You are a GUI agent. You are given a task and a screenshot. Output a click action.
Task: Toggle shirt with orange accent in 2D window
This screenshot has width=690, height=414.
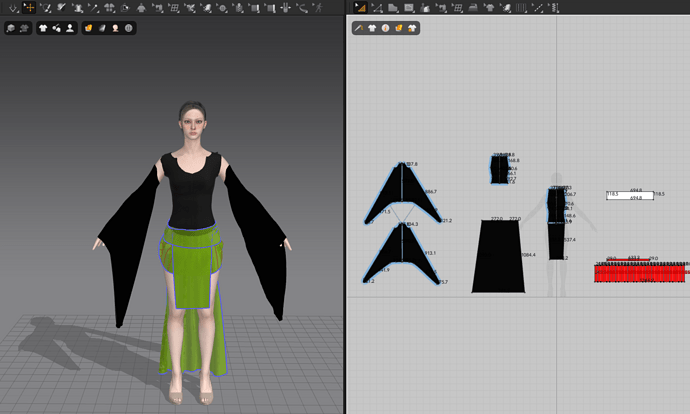coord(412,28)
